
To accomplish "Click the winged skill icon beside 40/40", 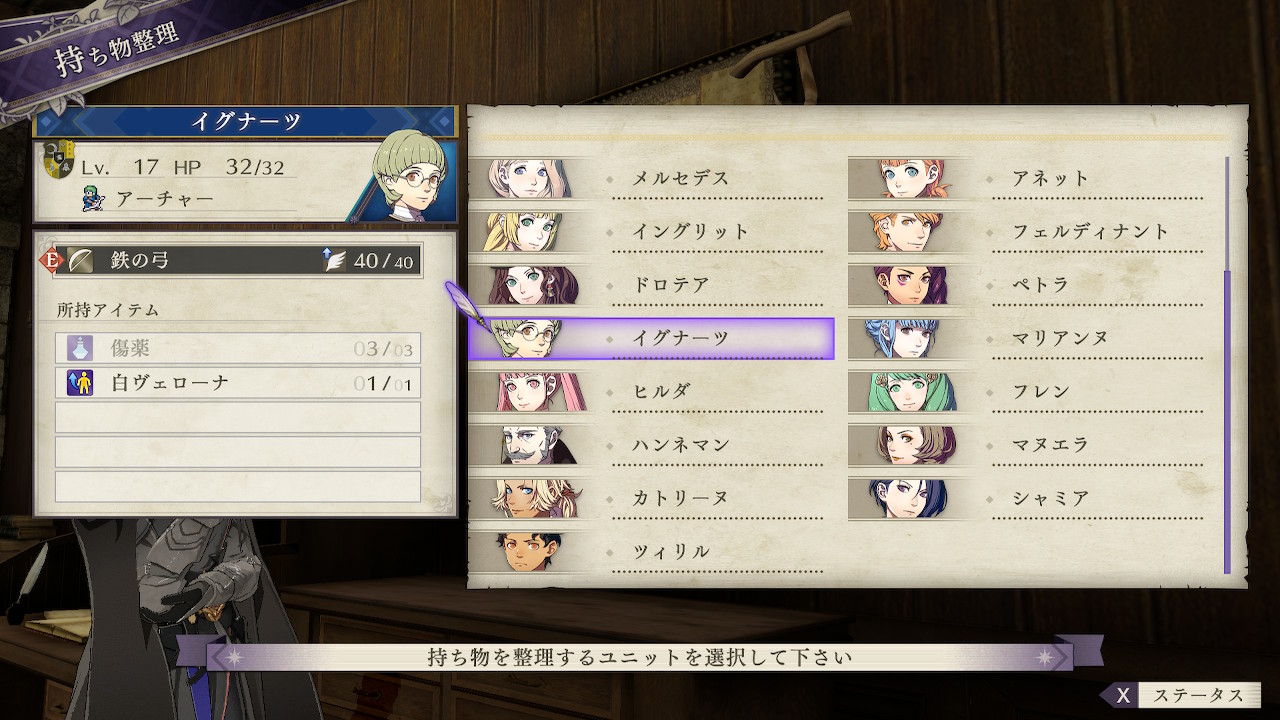I will [x=333, y=261].
